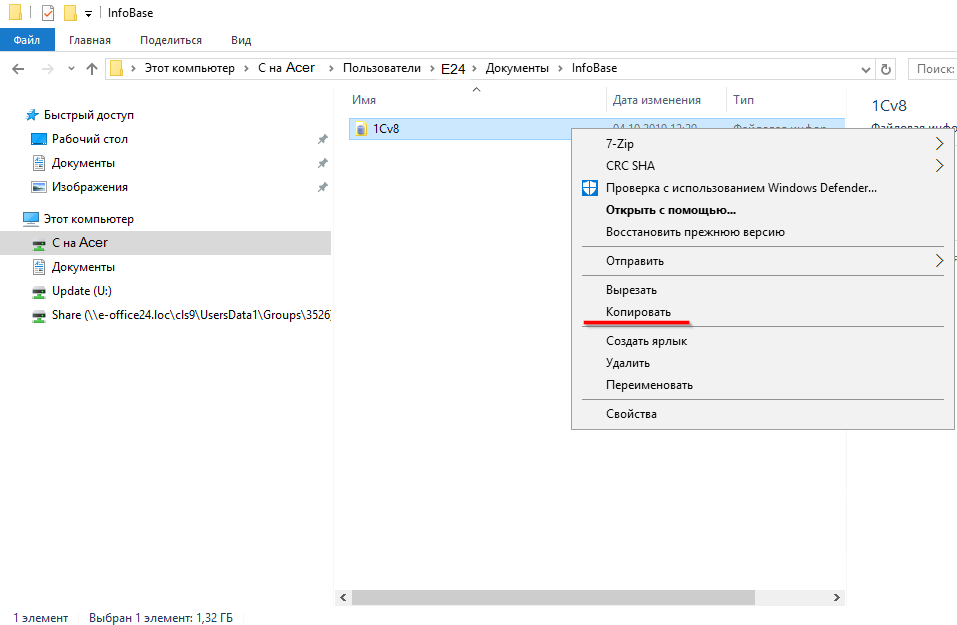This screenshot has height=625, width=957.
Task: Click the up-one-level arrow icon
Action: tap(92, 69)
